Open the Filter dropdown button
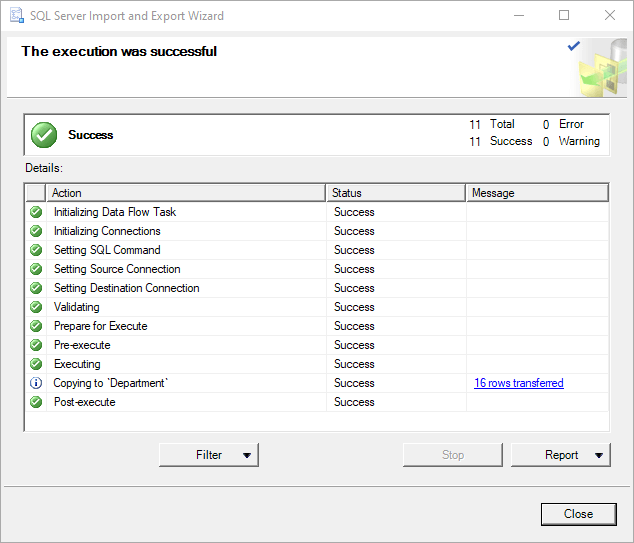This screenshot has height=543, width=634. [x=209, y=455]
